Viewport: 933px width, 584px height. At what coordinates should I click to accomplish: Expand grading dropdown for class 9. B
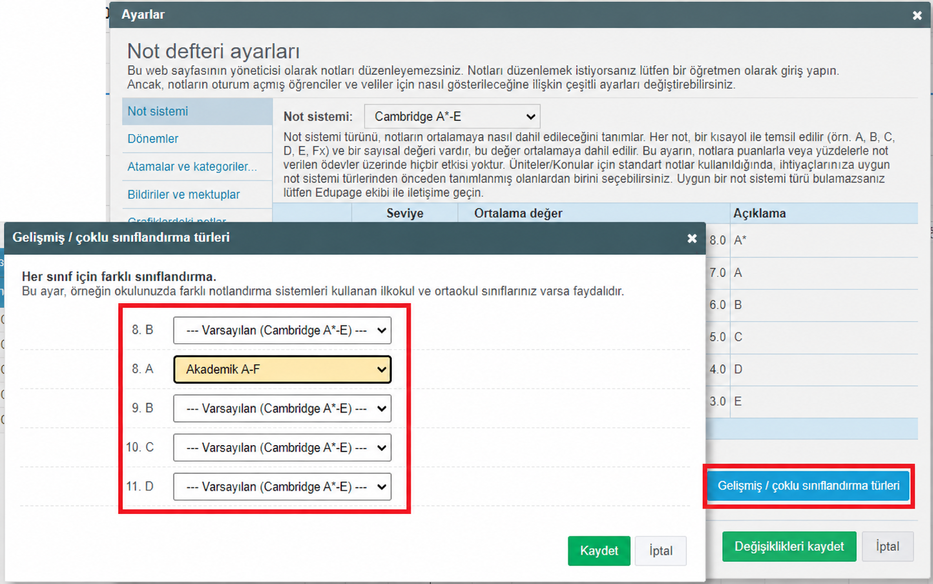click(x=282, y=409)
